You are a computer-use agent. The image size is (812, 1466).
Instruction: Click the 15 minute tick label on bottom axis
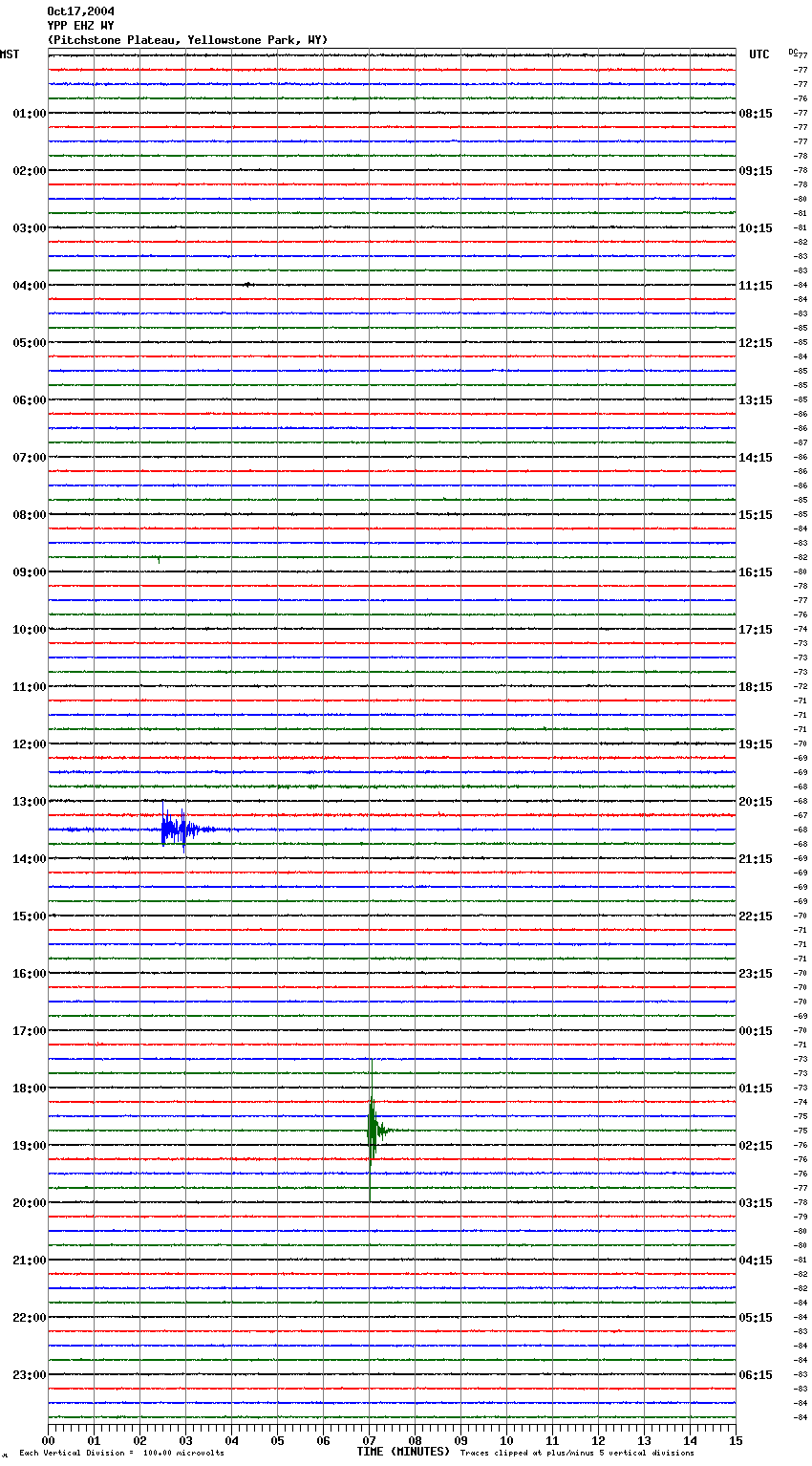(x=736, y=1440)
